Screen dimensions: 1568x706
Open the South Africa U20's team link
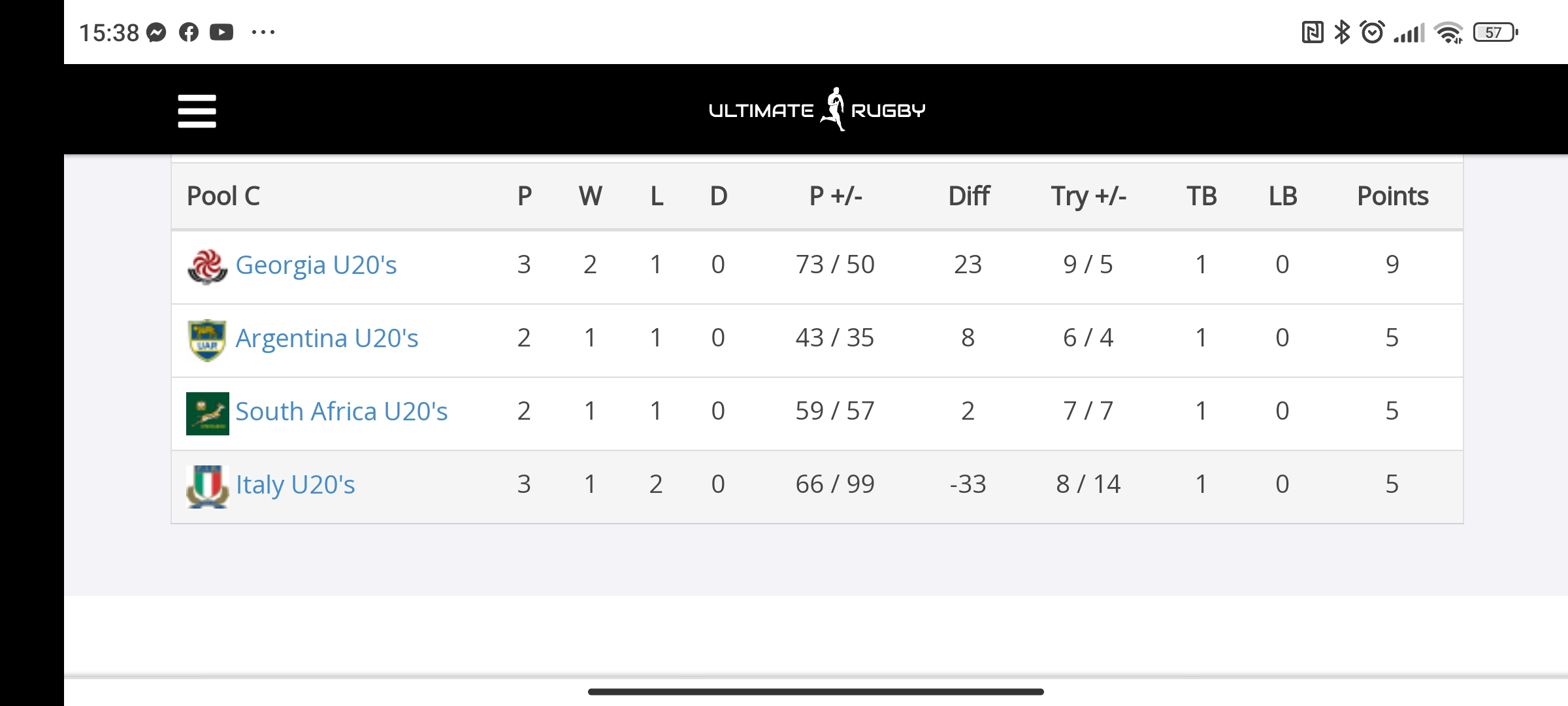click(342, 411)
